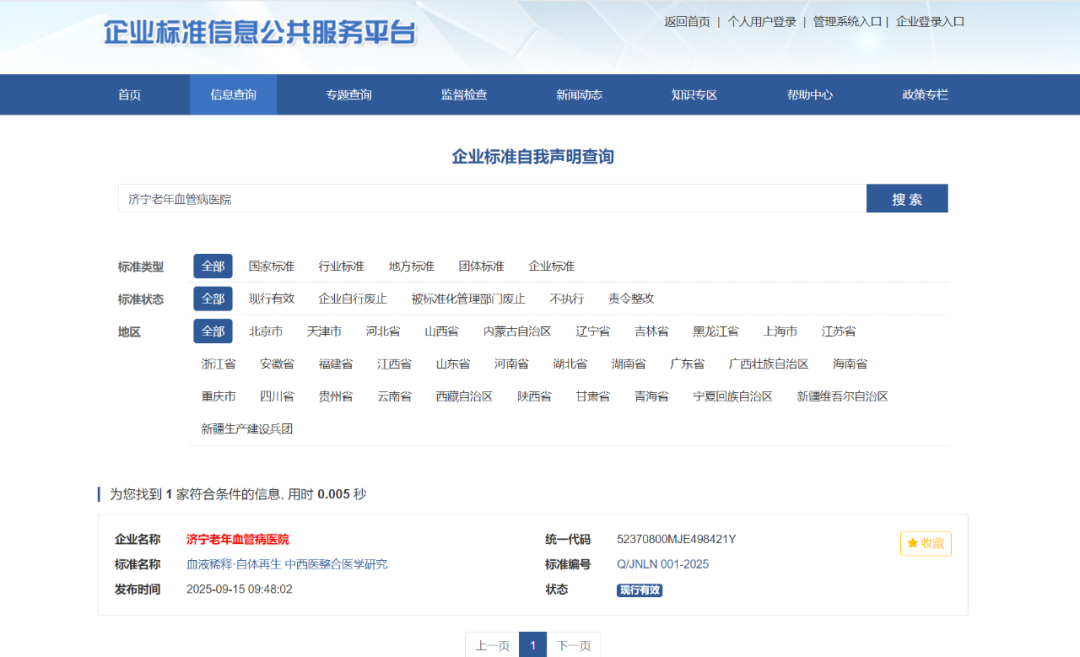Click the star 收藏 favorite button
This screenshot has width=1080, height=657.
[x=925, y=543]
